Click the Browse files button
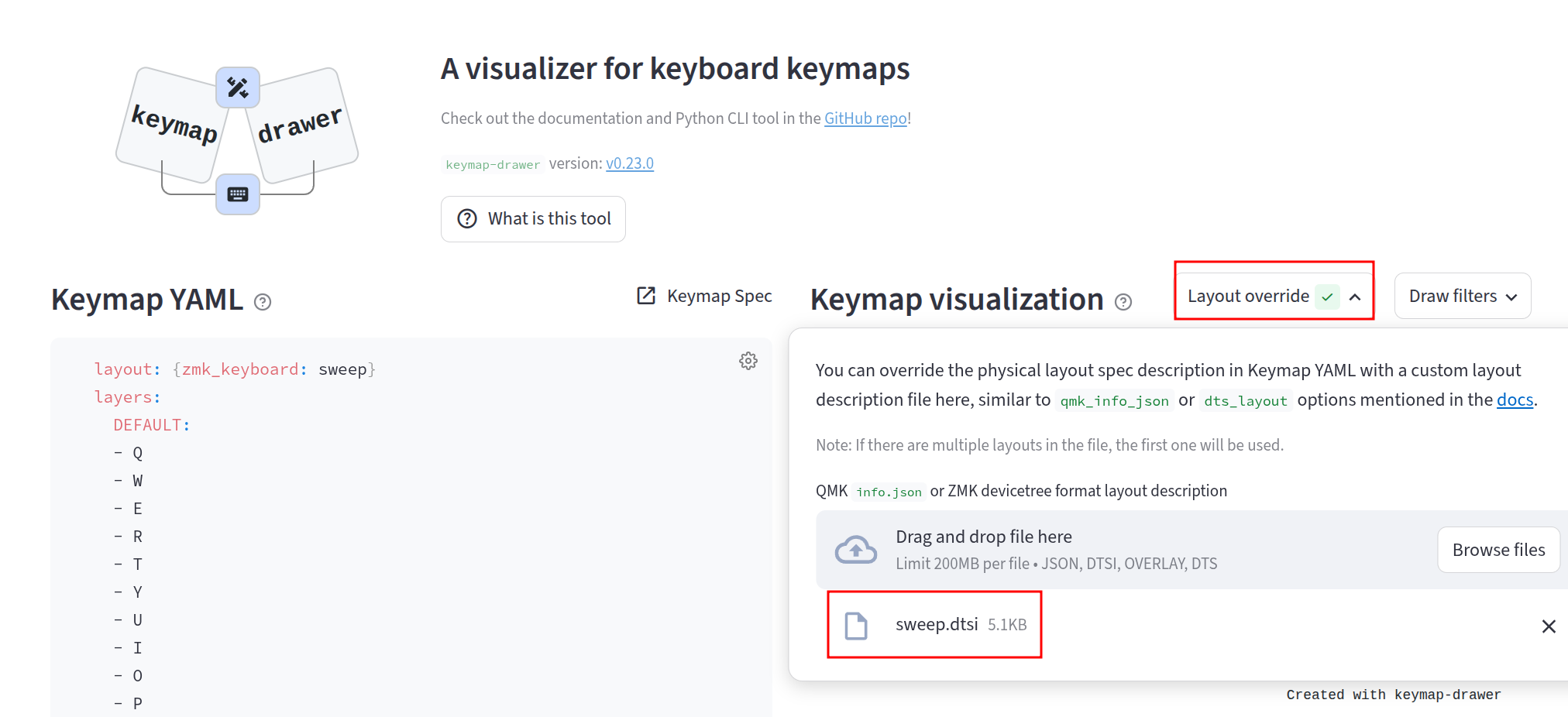 [x=1498, y=549]
